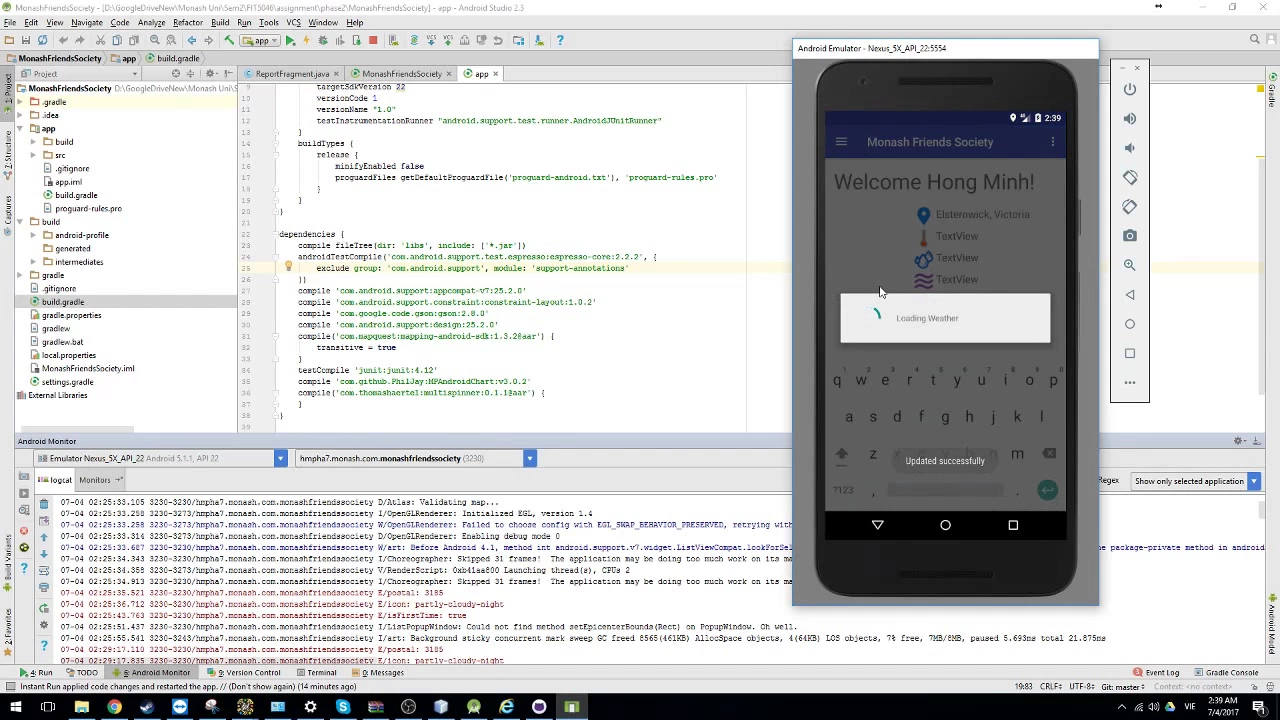Open the Gradle Console
This screenshot has height=720, width=1280.
(x=1226, y=673)
